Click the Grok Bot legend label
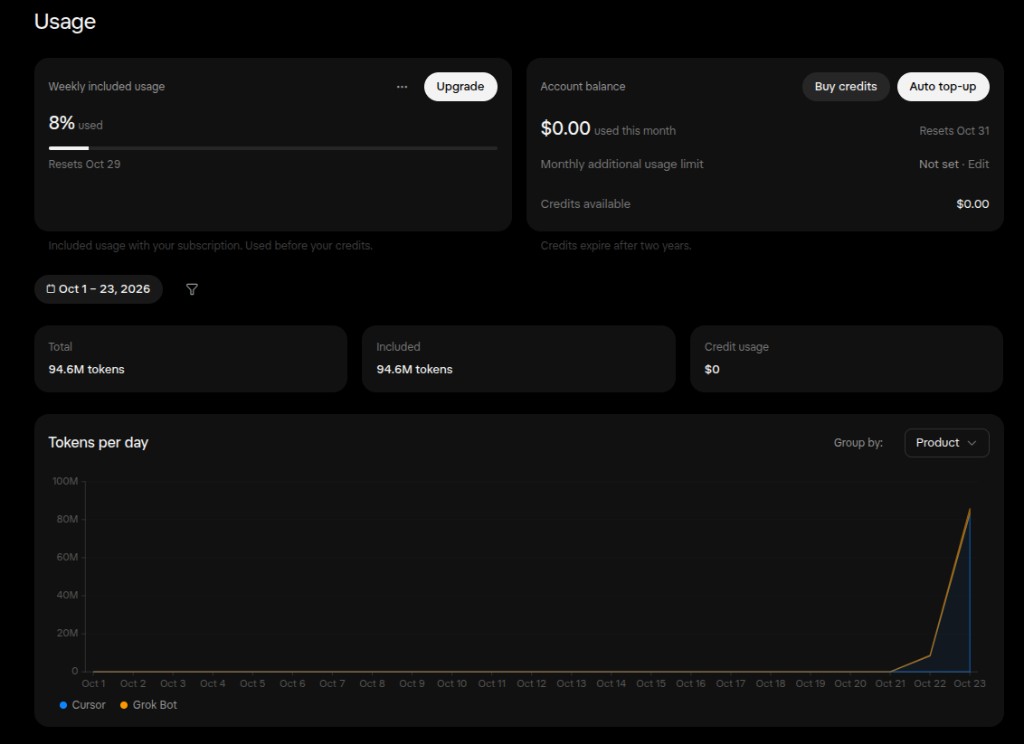Image resolution: width=1024 pixels, height=744 pixels. coord(155,705)
